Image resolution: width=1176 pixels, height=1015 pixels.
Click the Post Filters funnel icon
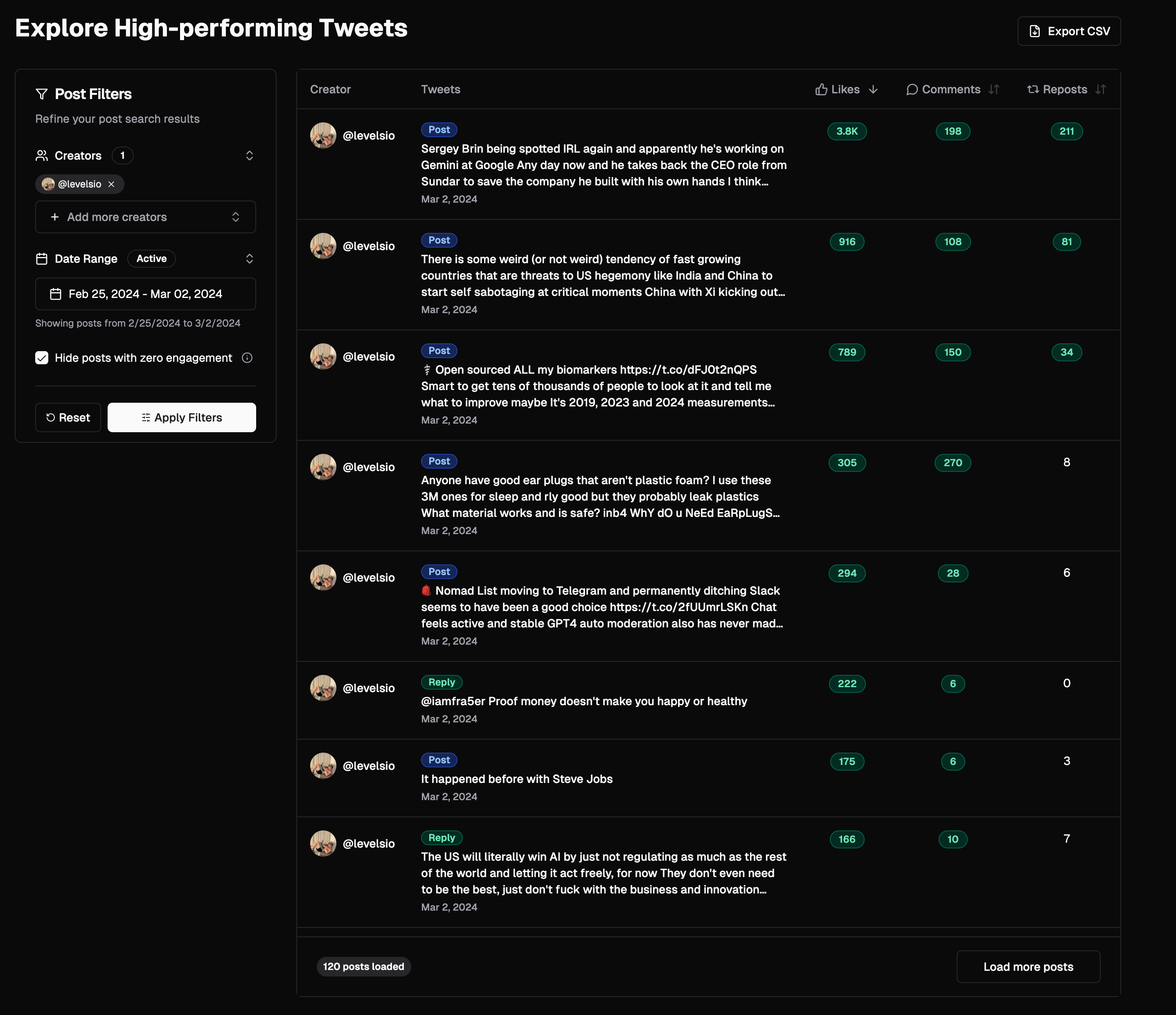(x=41, y=94)
